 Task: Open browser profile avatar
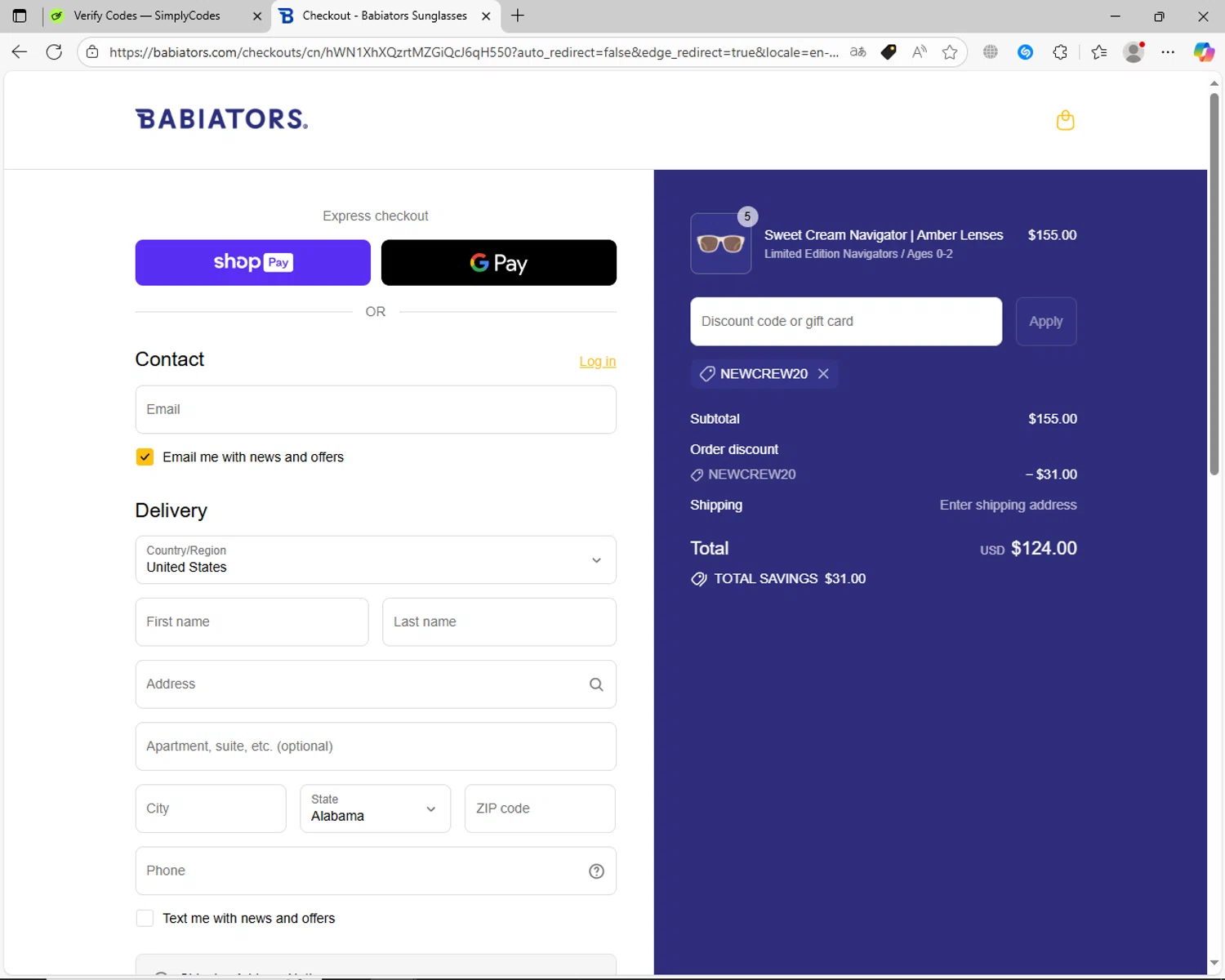(1134, 52)
